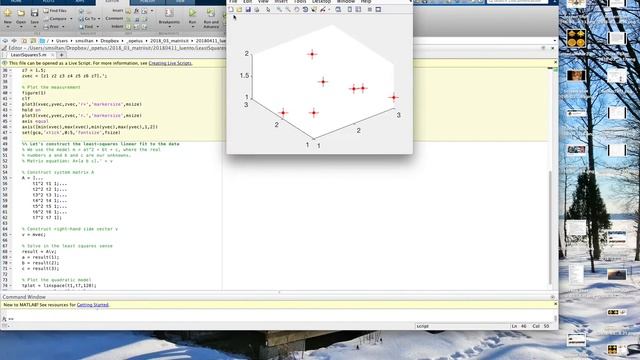
Task: Click the New Figure icon in figure toolbar
Action: point(231,9)
